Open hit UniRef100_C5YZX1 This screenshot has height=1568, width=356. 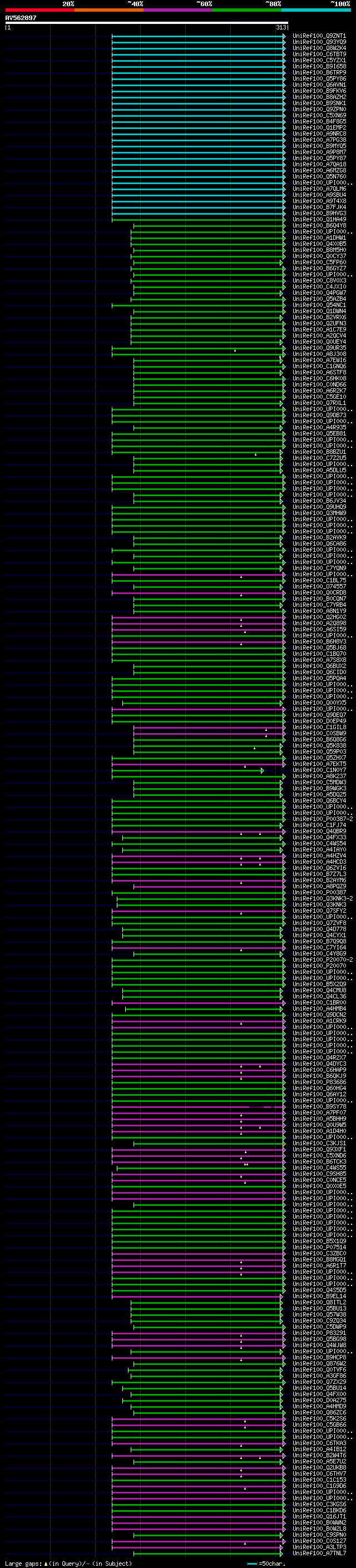[319, 60]
